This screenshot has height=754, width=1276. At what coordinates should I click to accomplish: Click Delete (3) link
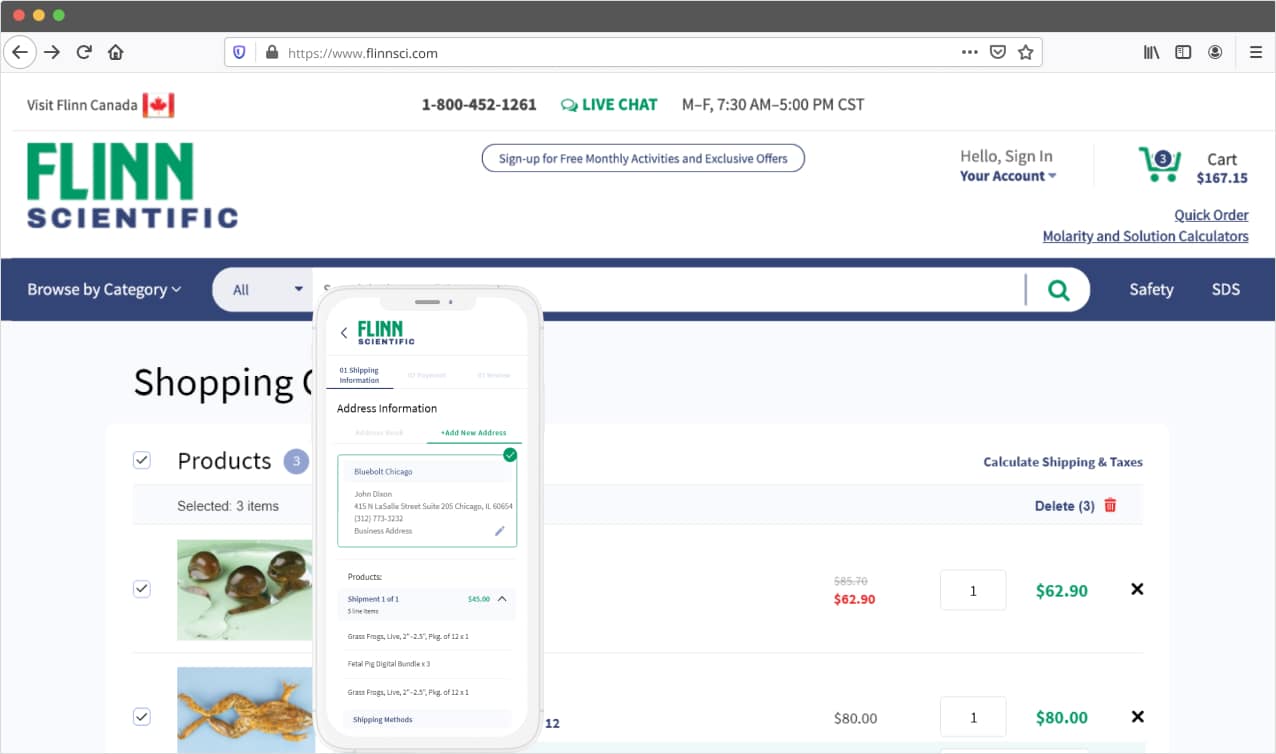click(1064, 506)
